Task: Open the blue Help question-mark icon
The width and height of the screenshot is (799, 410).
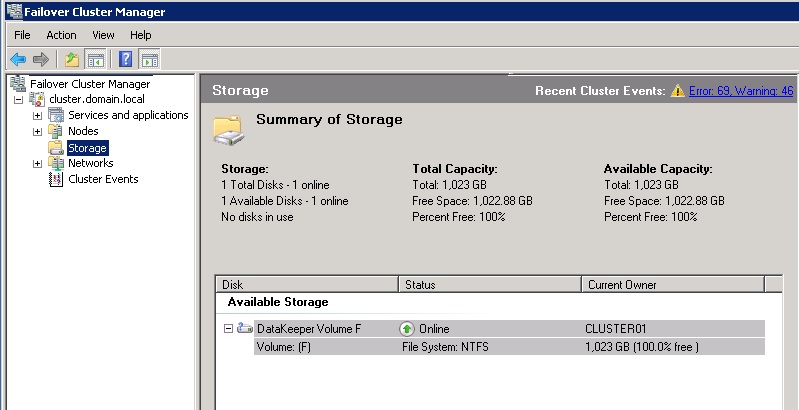Action: tap(125, 60)
